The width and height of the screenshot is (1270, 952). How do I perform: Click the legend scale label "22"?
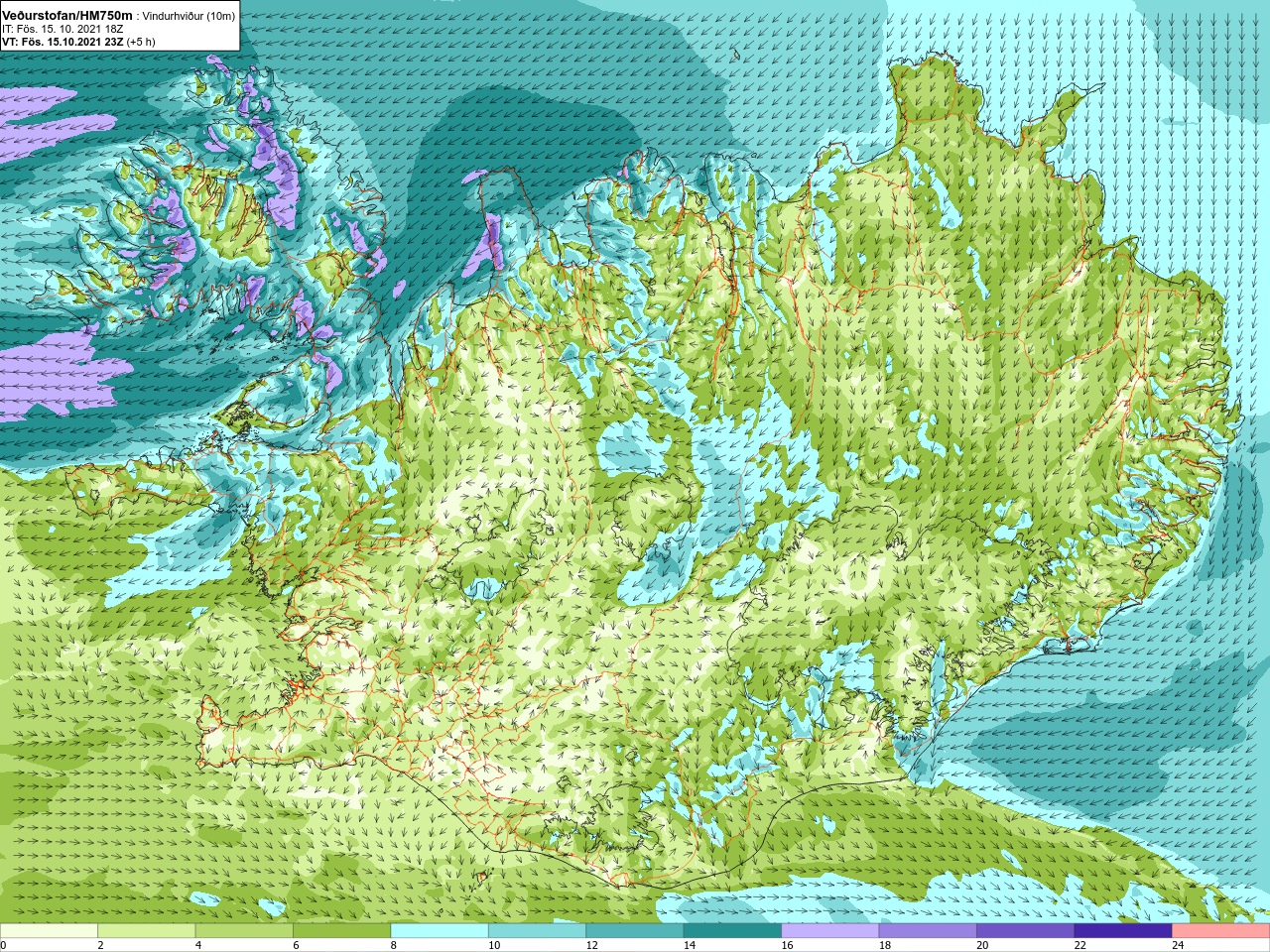(x=1080, y=946)
